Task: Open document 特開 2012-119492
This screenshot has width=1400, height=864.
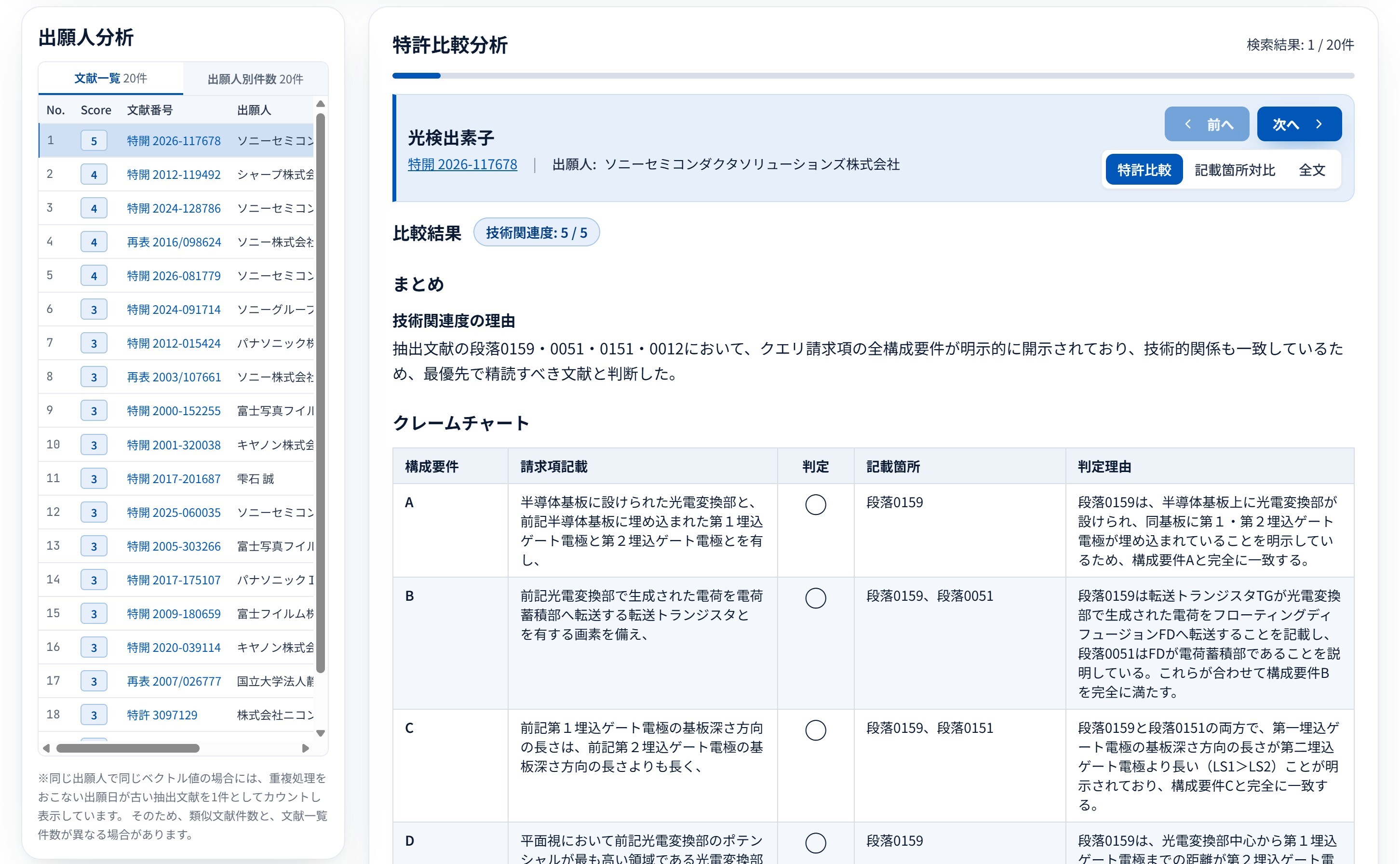Action: coord(174,174)
